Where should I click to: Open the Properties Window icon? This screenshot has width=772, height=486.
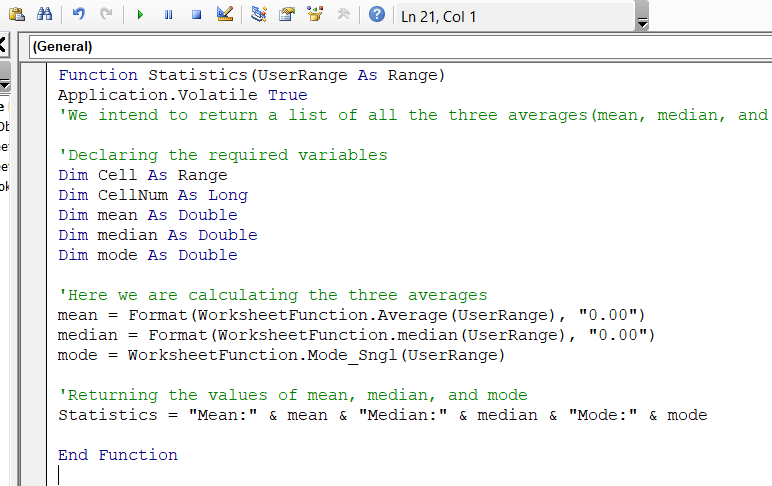(287, 15)
